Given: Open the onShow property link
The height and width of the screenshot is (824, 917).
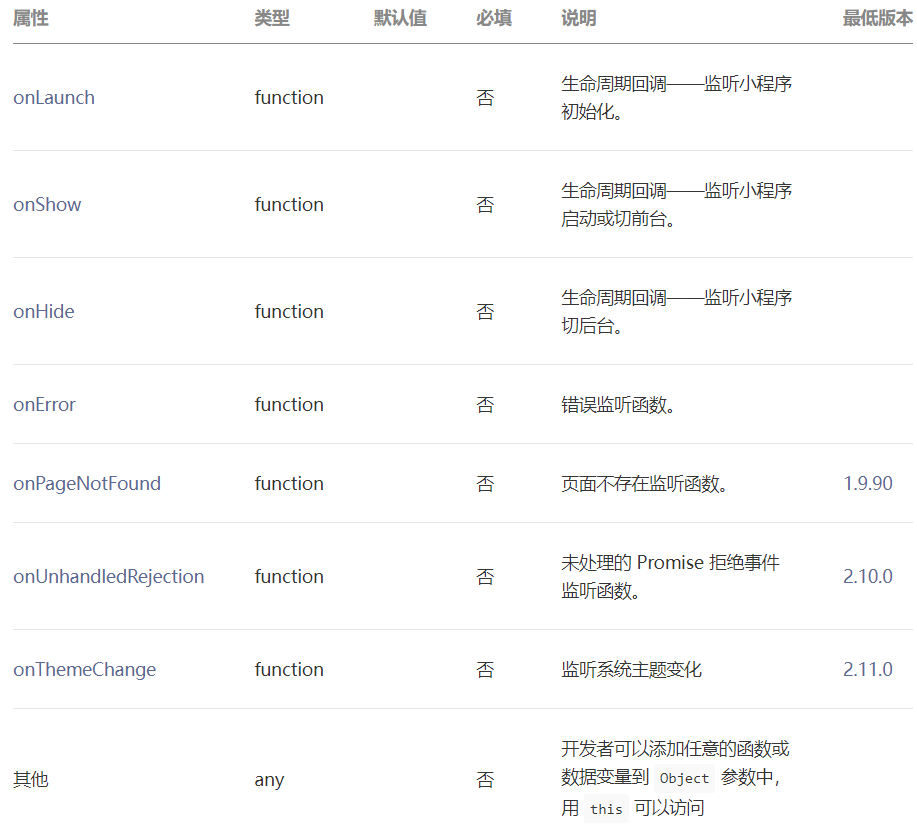Looking at the screenshot, I should [47, 204].
